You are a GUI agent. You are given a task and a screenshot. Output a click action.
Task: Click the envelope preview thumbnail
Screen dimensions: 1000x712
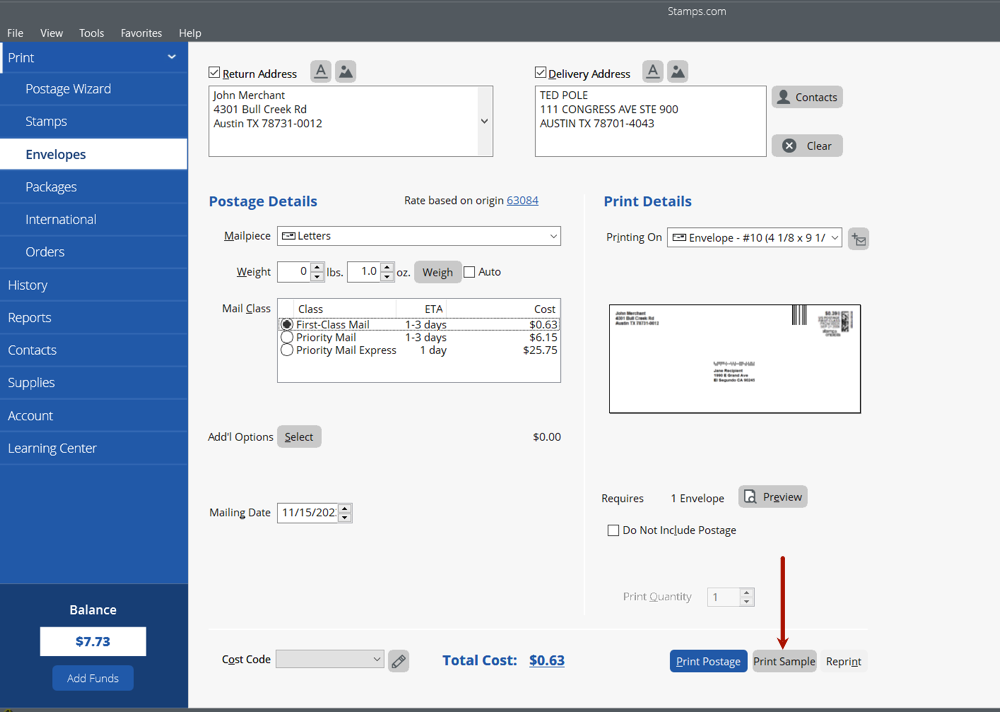click(x=734, y=359)
